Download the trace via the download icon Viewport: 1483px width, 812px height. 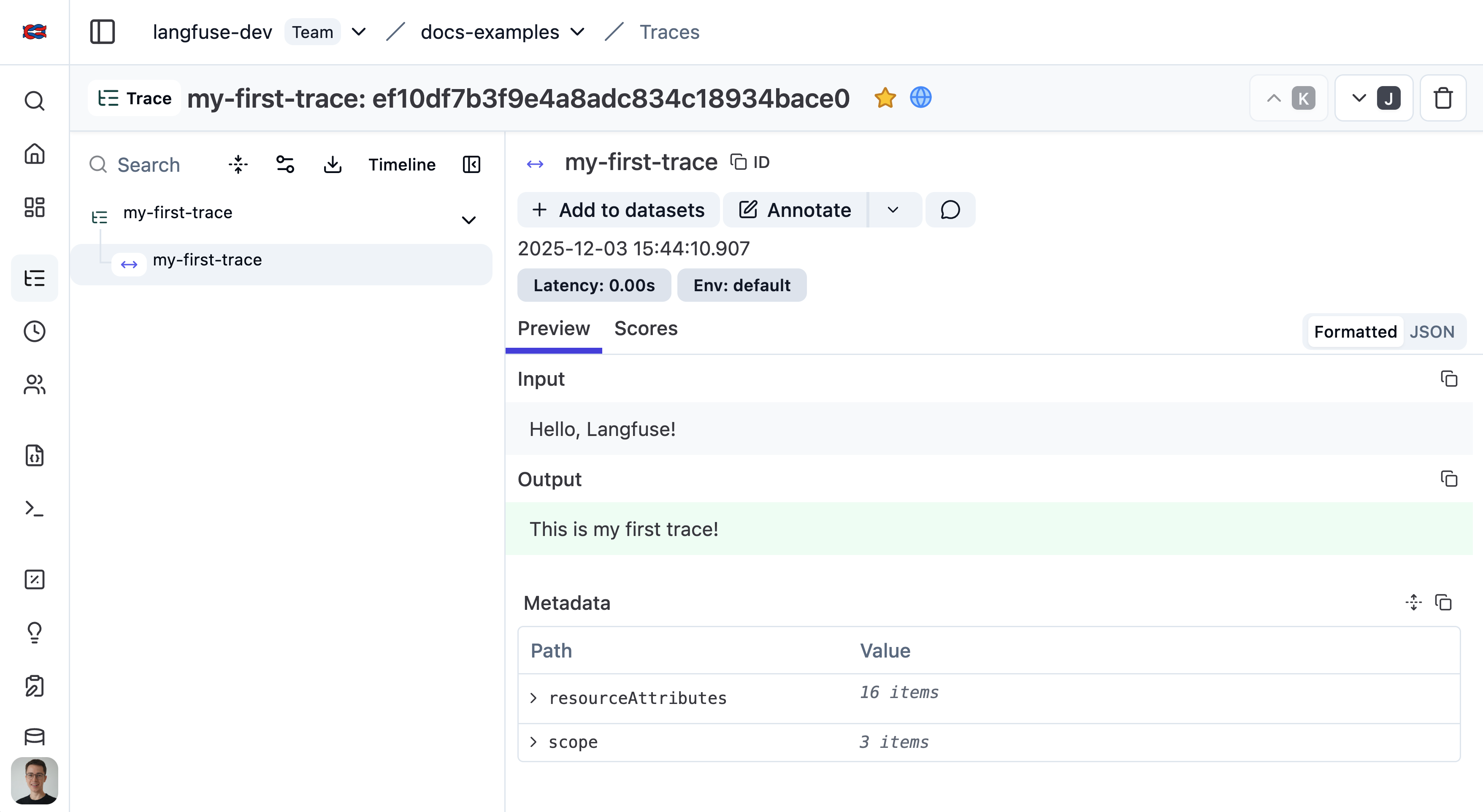coord(332,165)
